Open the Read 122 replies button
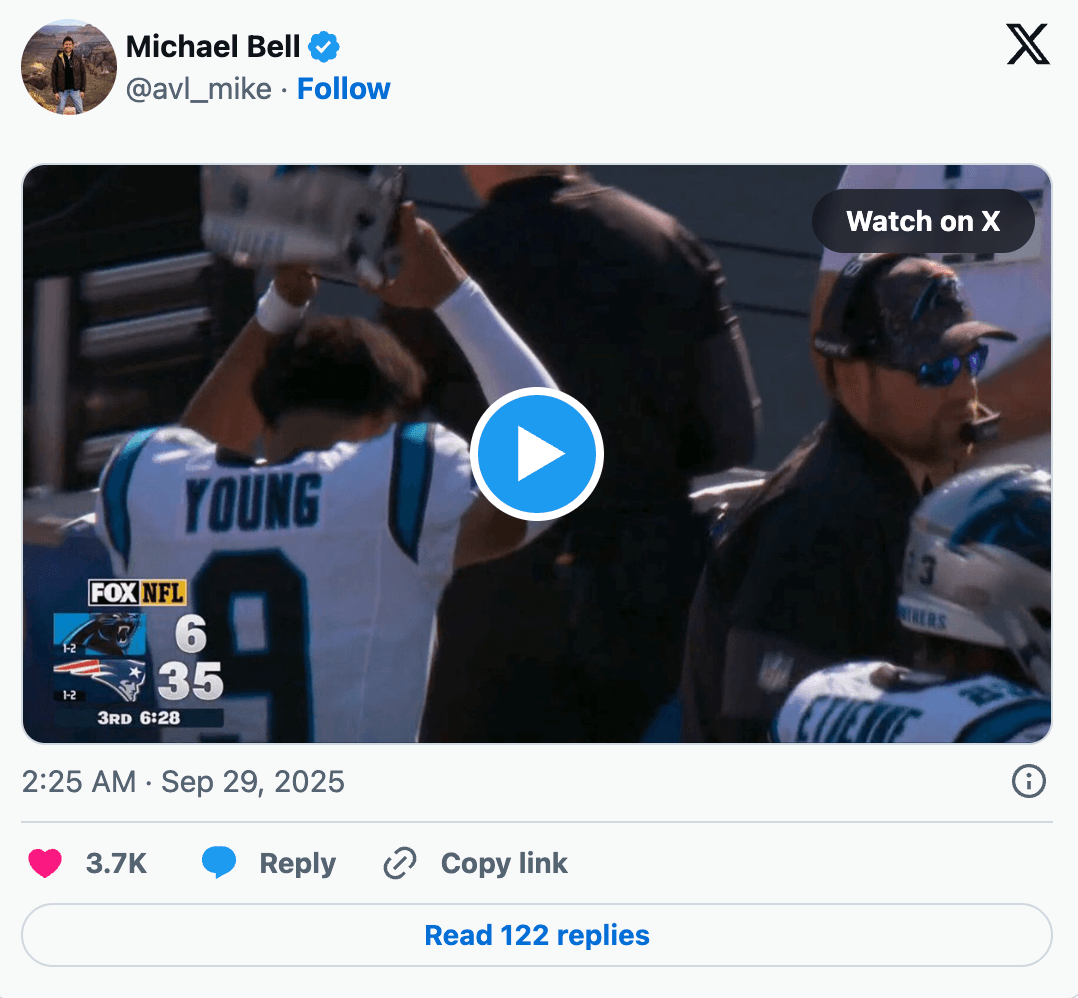The height and width of the screenshot is (998, 1078). click(537, 935)
